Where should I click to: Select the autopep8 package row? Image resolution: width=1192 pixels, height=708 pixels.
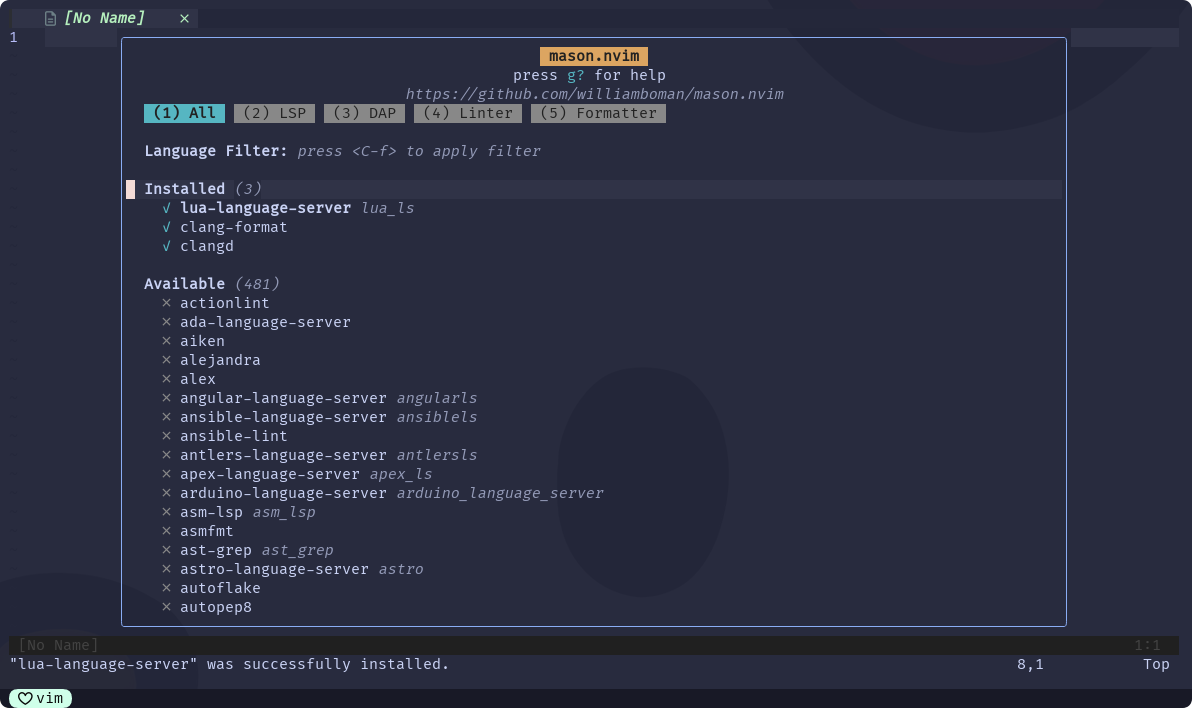pyautogui.click(x=216, y=607)
